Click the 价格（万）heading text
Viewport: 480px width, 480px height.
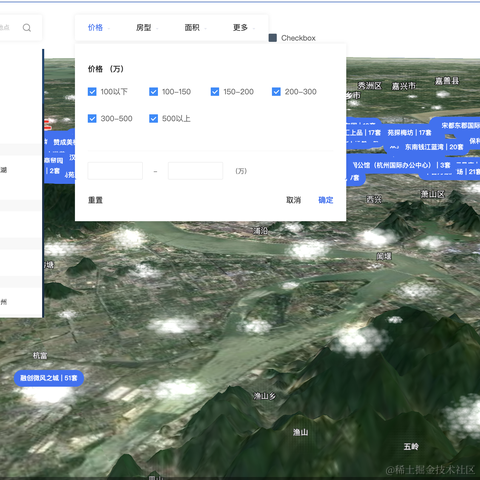tap(106, 69)
